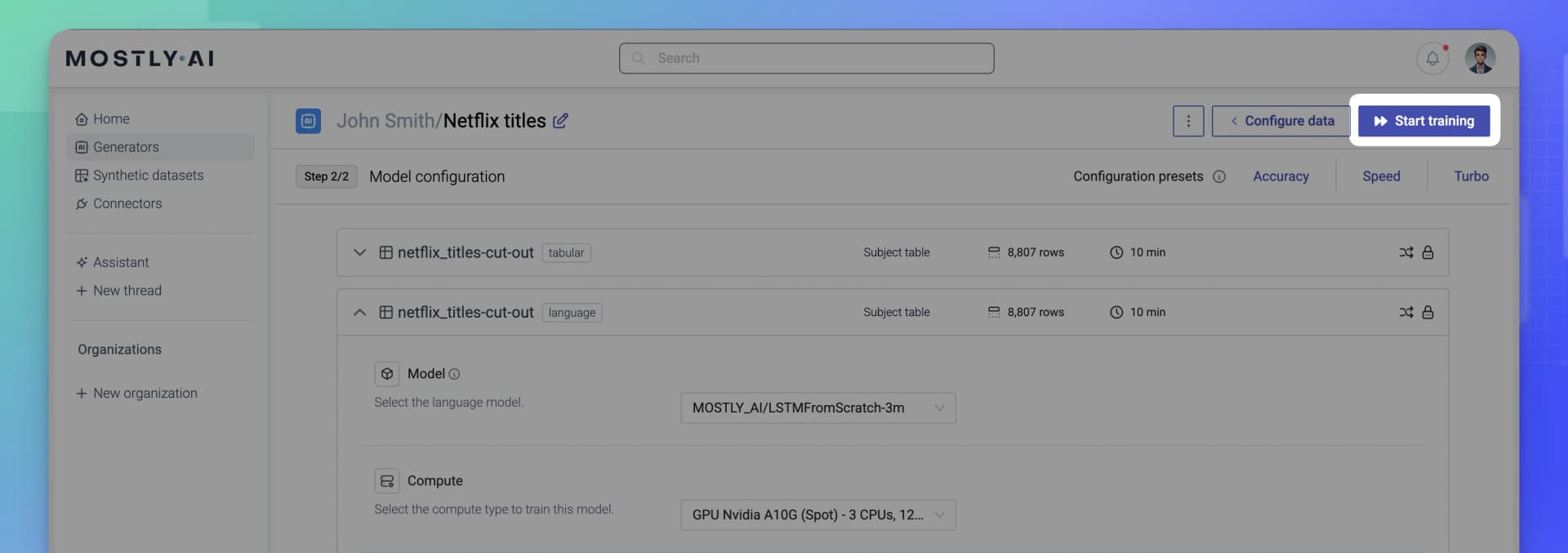This screenshot has width=1568, height=553.
Task: Select the Accuracy preset
Action: pyautogui.click(x=1281, y=176)
